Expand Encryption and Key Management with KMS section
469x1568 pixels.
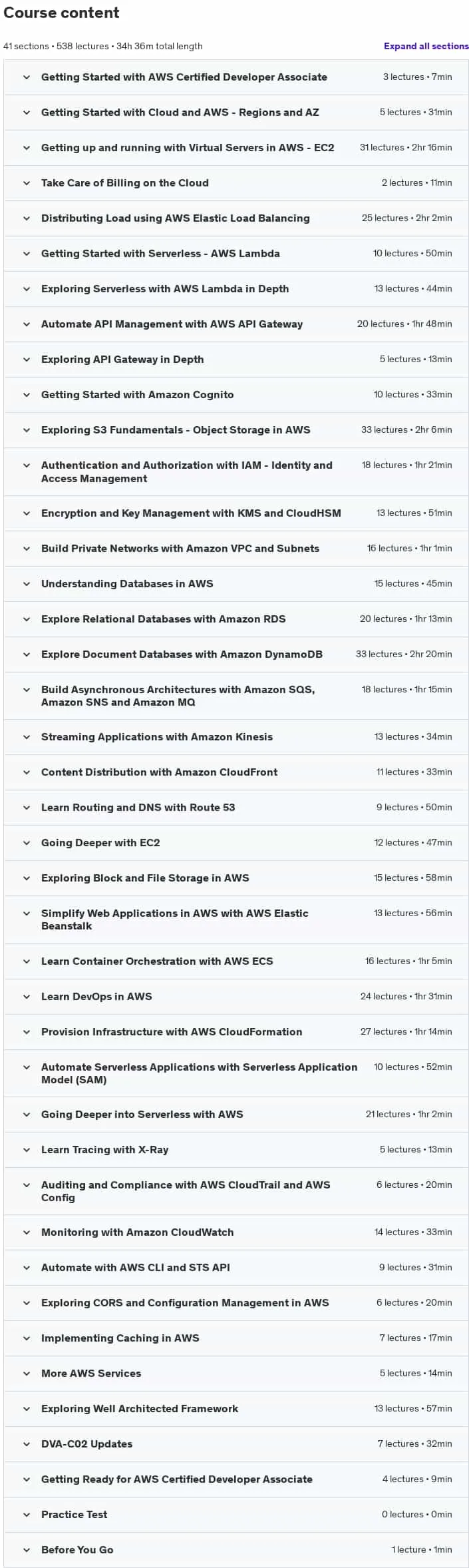pos(236,513)
